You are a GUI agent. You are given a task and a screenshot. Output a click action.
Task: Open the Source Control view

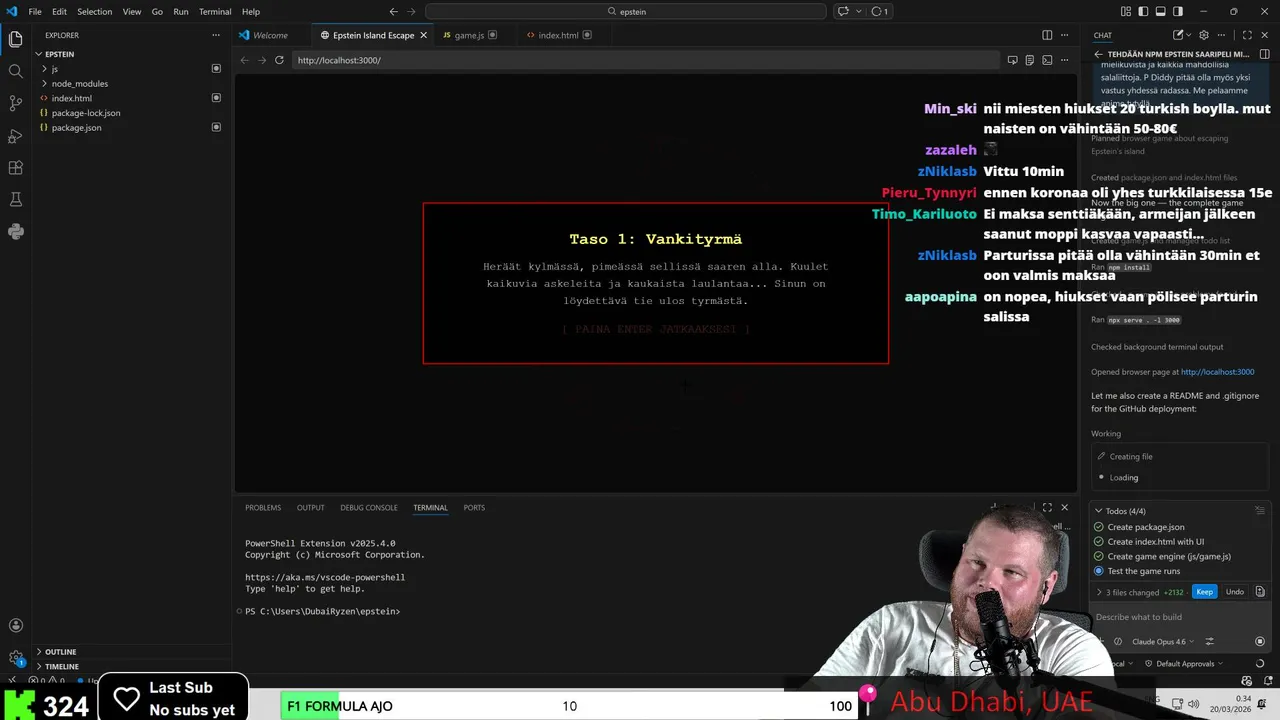click(15, 103)
